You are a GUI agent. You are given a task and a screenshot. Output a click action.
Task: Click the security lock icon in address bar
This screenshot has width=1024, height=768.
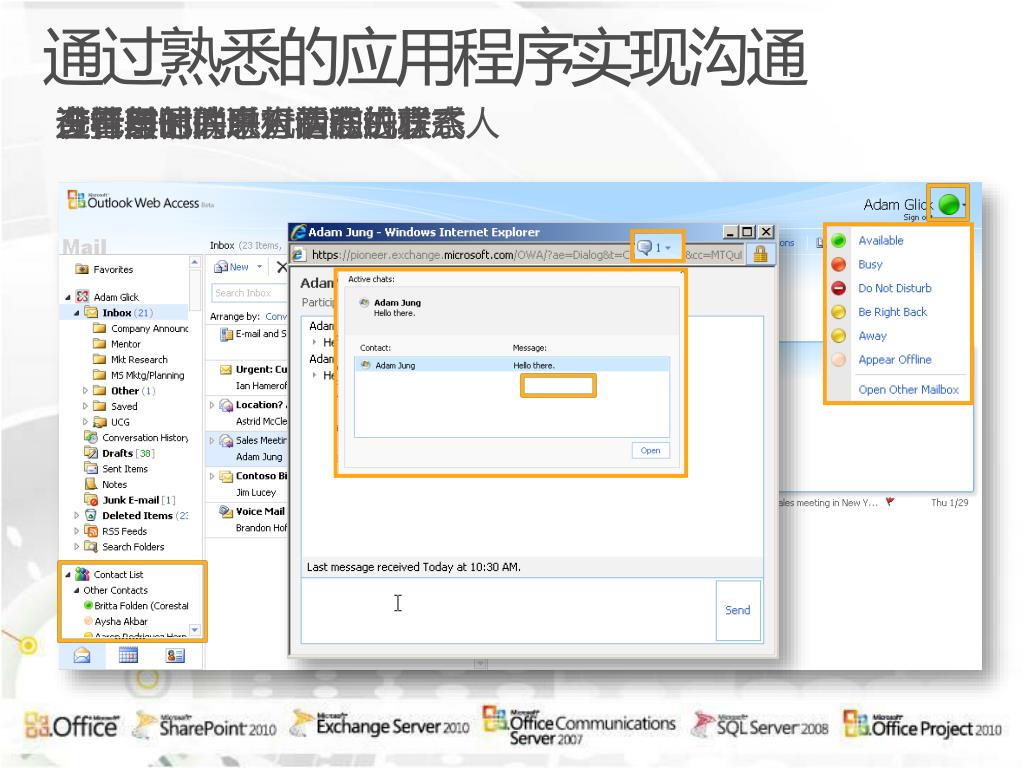[760, 254]
